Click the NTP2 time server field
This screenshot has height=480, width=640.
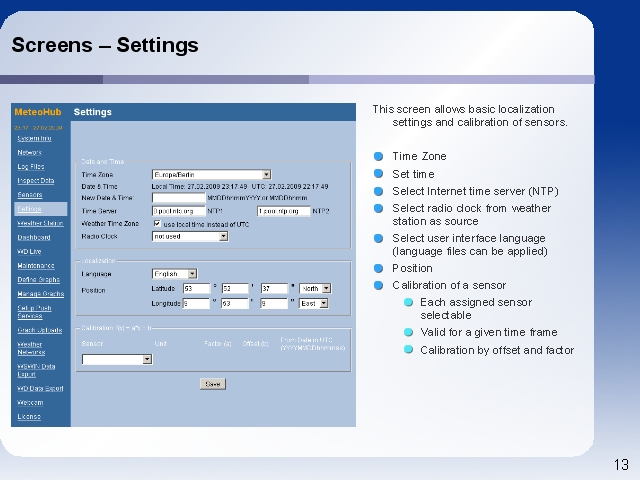pyautogui.click(x=284, y=211)
